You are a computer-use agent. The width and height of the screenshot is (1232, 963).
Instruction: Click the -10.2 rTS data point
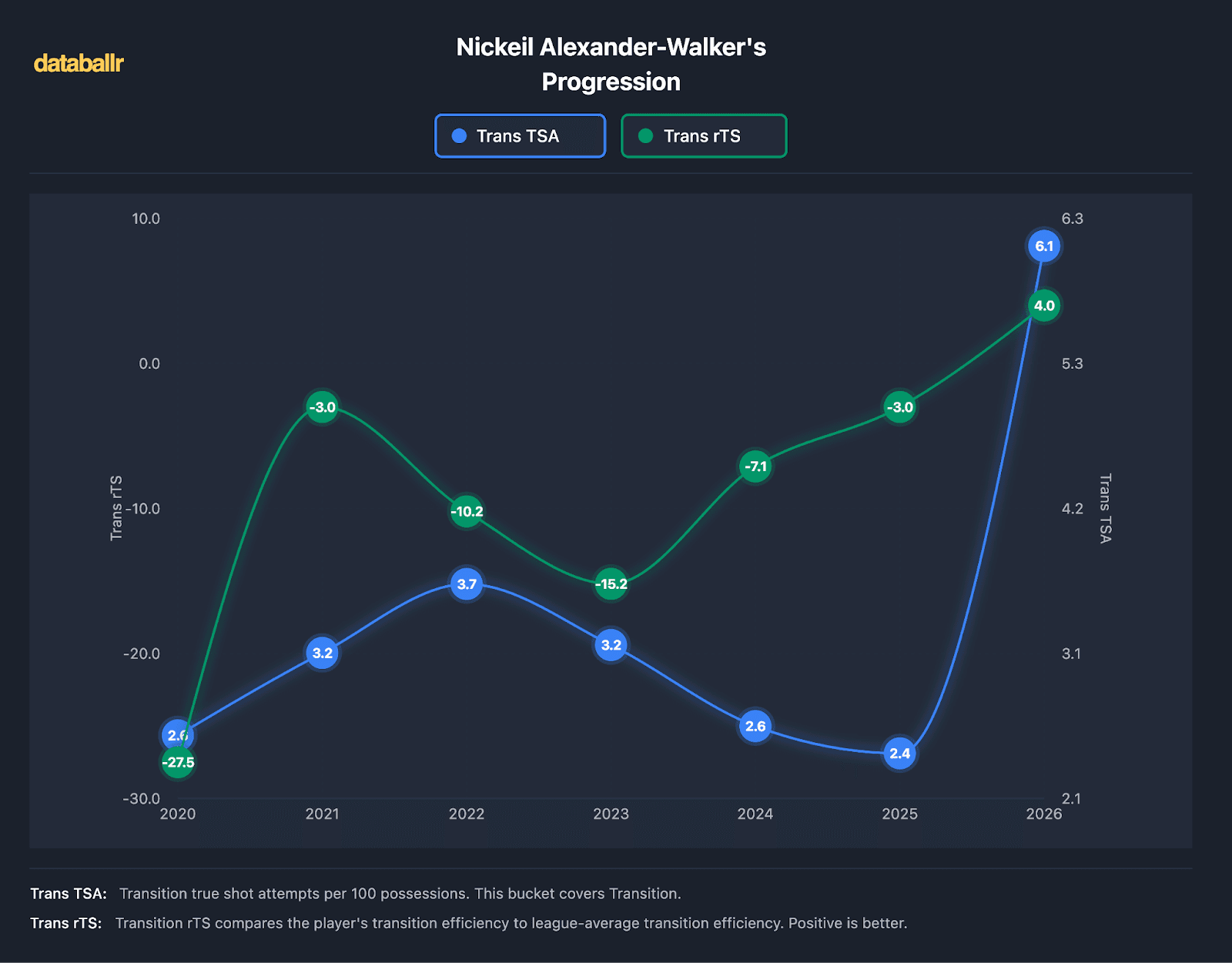tap(467, 511)
